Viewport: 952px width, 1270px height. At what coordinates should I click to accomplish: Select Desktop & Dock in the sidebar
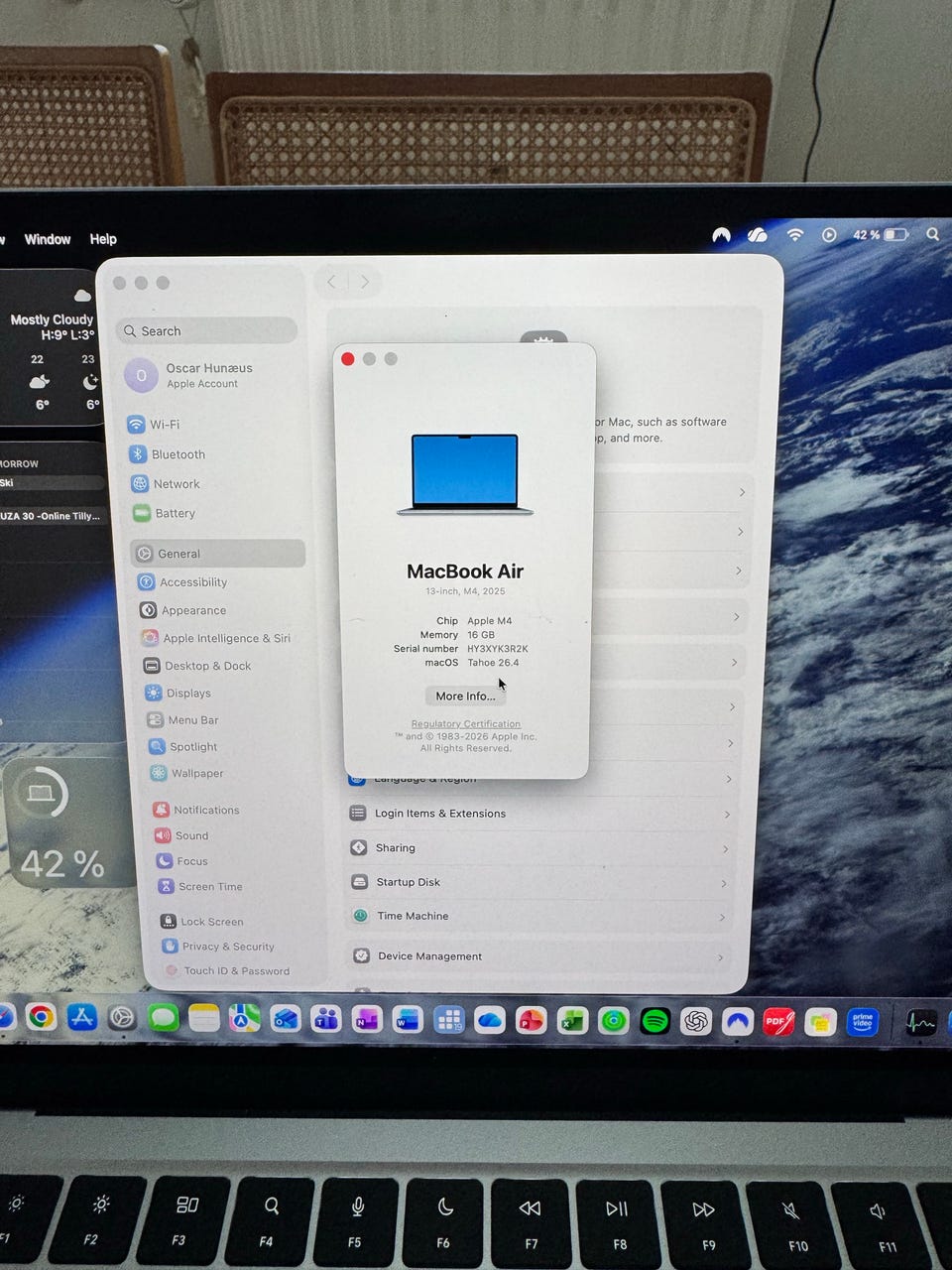point(196,666)
